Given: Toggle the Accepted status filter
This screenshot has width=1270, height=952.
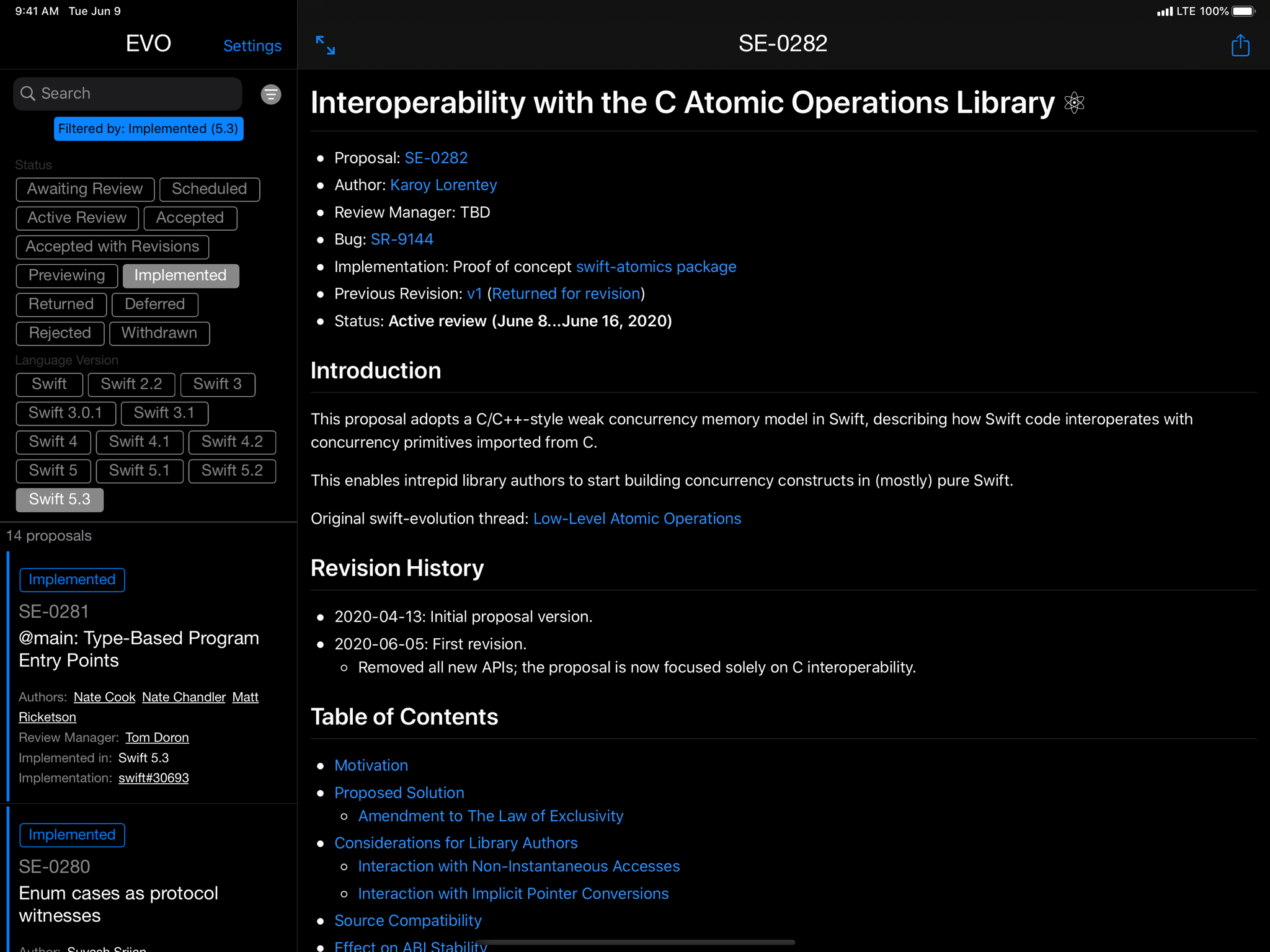Looking at the screenshot, I should coord(190,218).
